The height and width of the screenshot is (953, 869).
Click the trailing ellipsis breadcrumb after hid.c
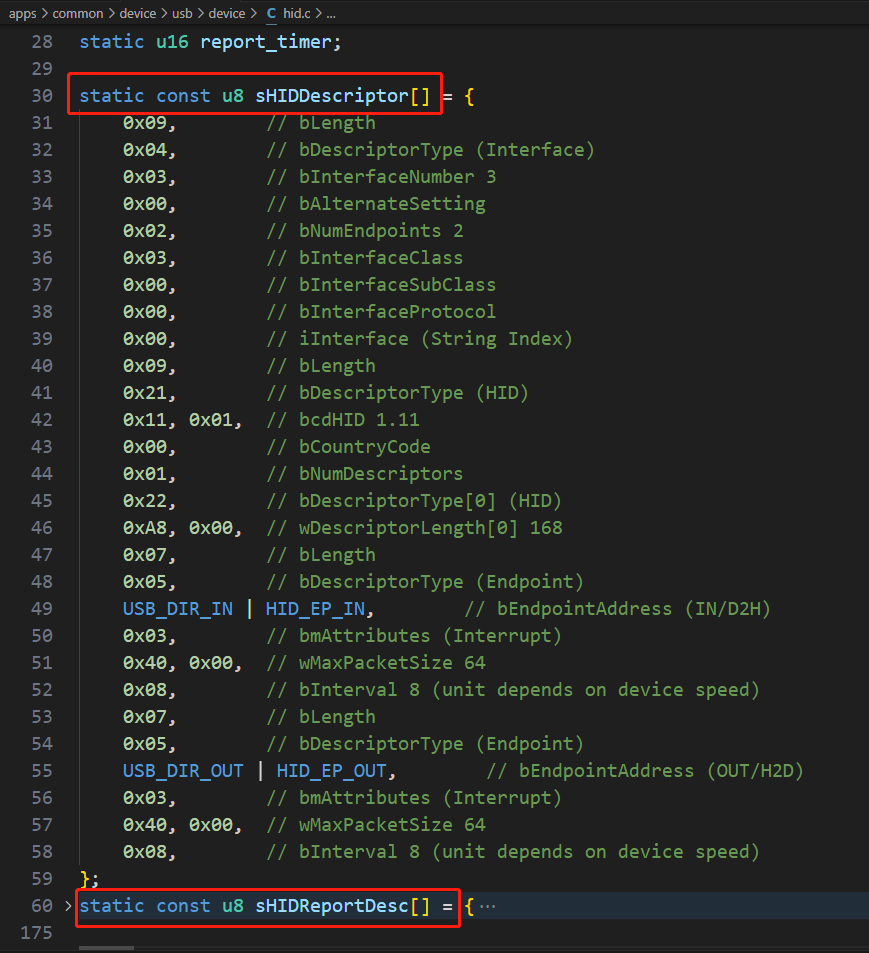[x=331, y=14]
